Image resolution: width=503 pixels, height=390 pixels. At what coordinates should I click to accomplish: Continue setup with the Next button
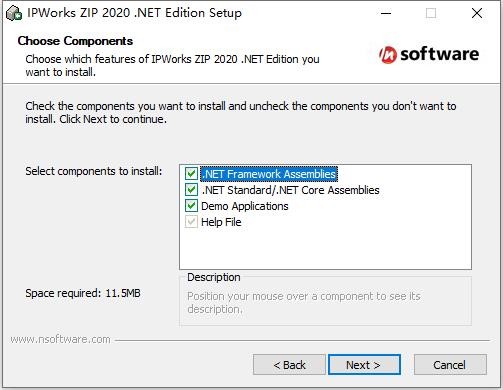(364, 365)
